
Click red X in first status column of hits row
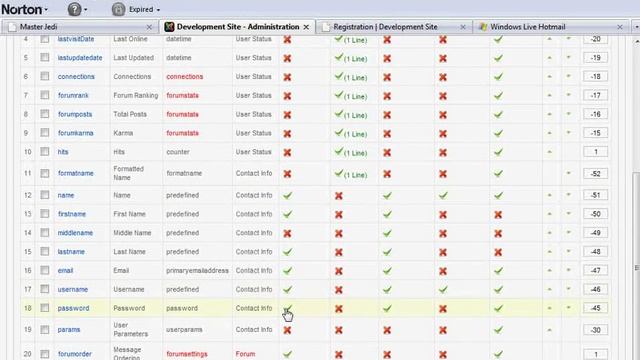click(x=287, y=152)
